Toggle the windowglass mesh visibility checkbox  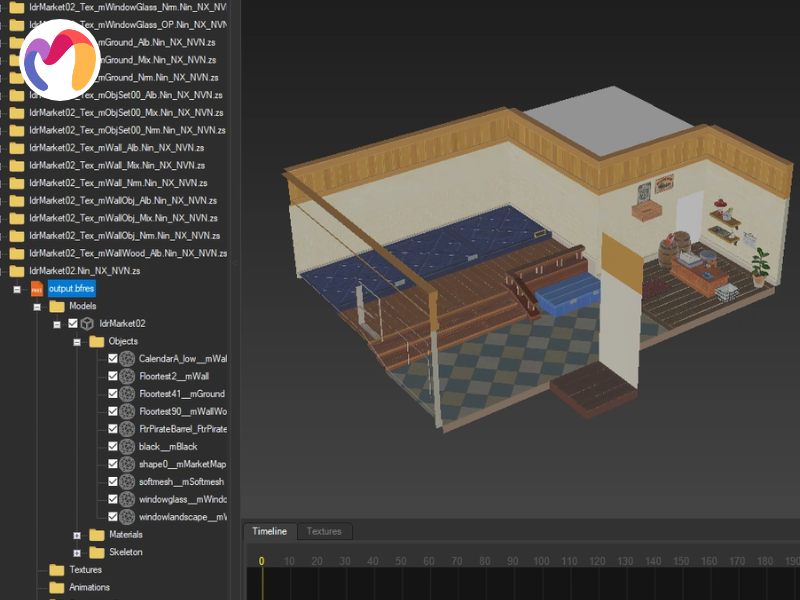coord(113,499)
